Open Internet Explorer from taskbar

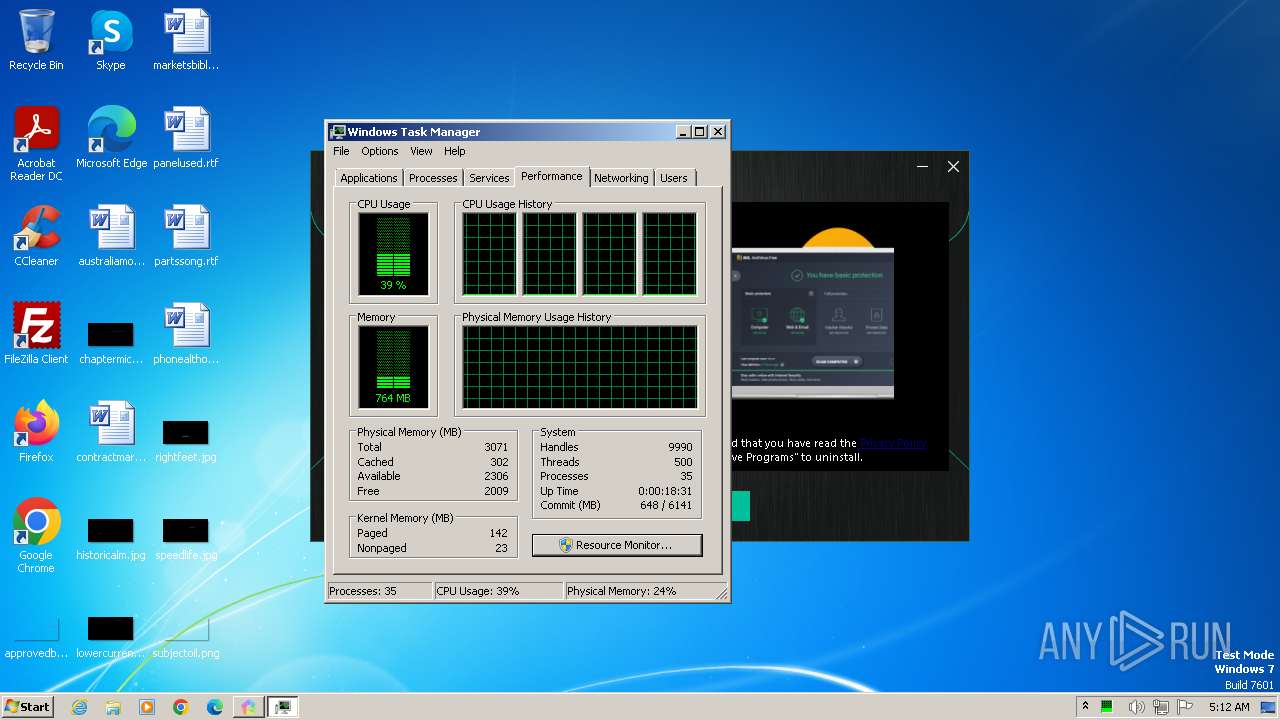(79, 707)
